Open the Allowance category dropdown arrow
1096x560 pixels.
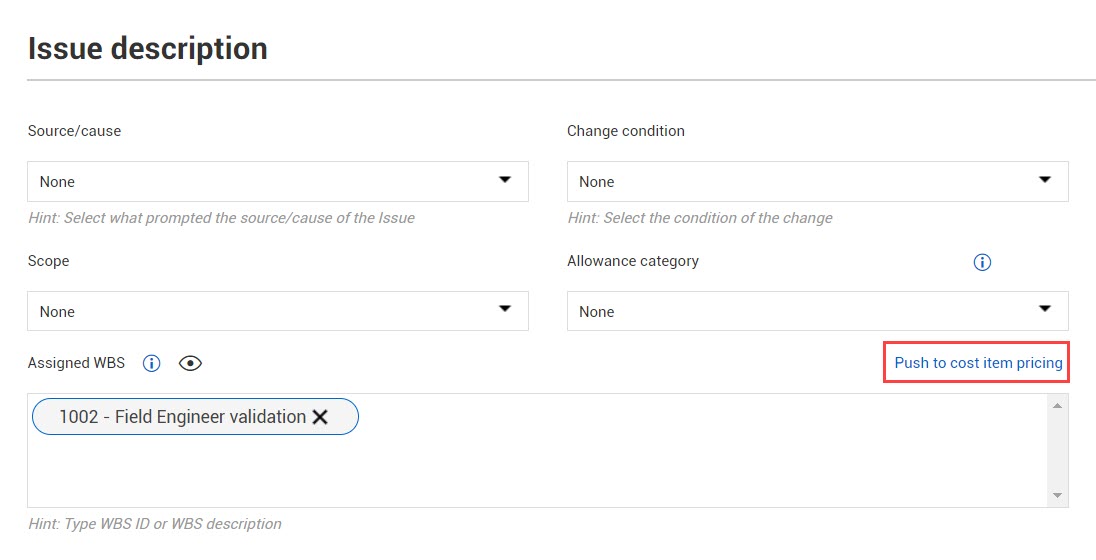pyautogui.click(x=1045, y=309)
